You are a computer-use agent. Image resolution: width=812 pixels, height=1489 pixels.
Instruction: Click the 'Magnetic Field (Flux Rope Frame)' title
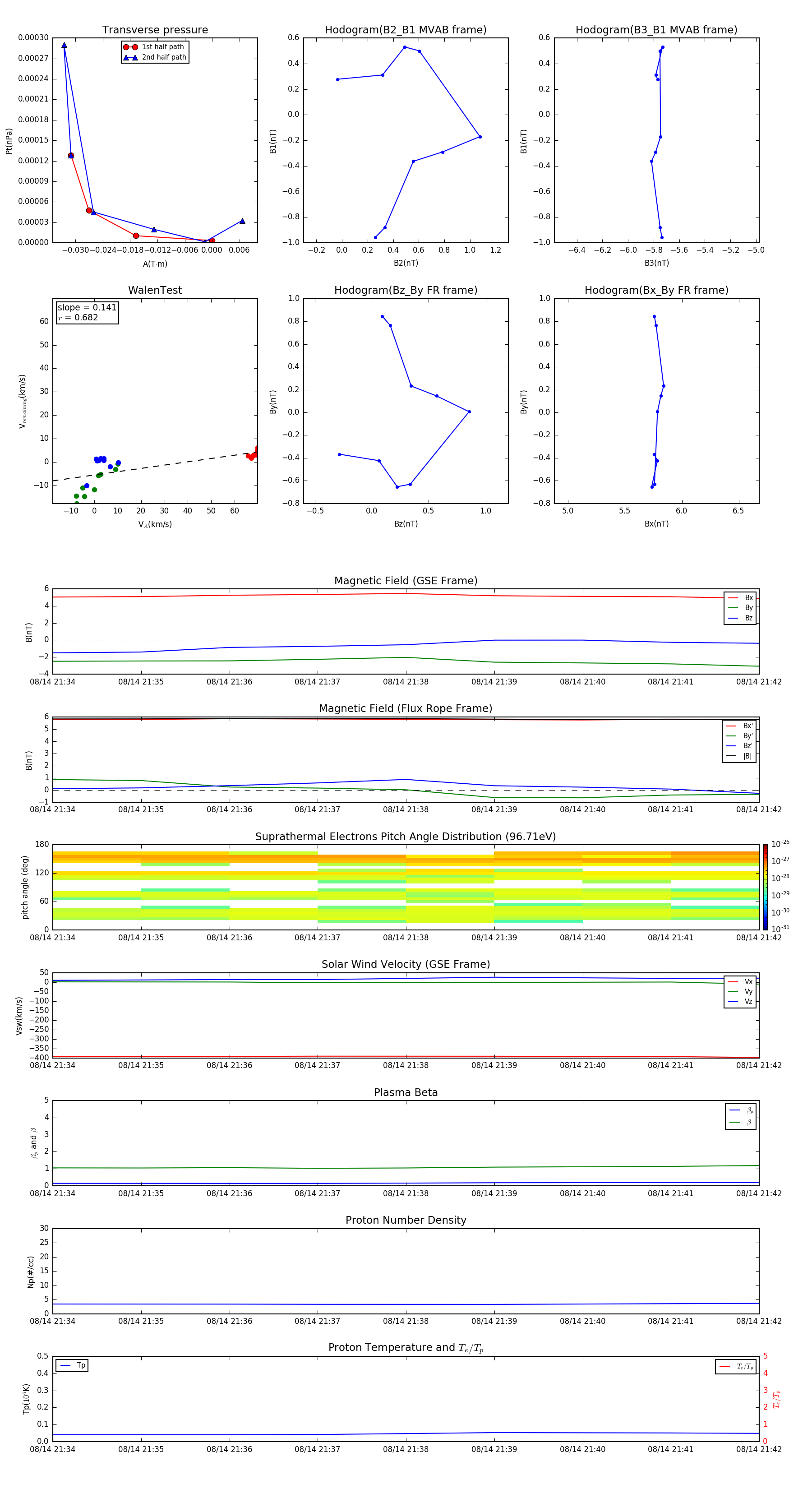click(406, 709)
